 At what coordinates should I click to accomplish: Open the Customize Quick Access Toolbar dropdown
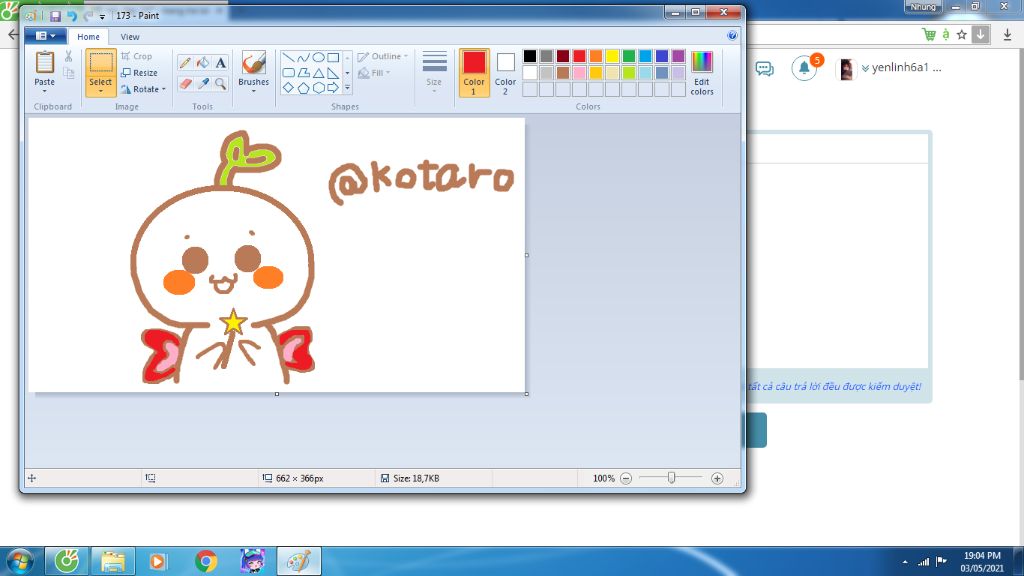[102, 16]
